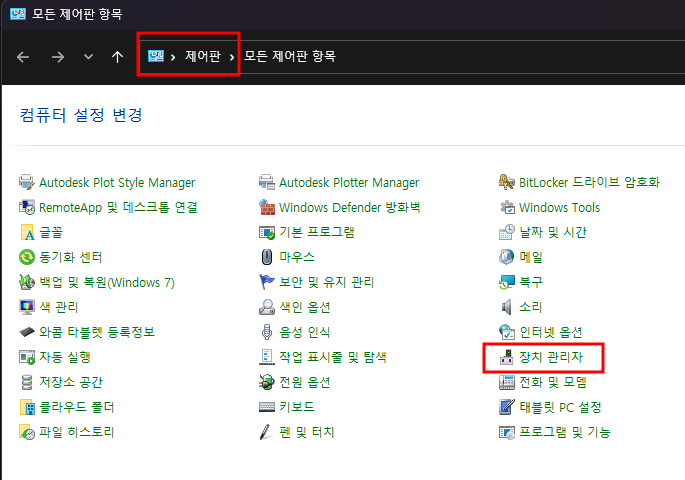Click the 전원 옵션 icon
Viewport: 685px width, 480px height.
pos(266,382)
